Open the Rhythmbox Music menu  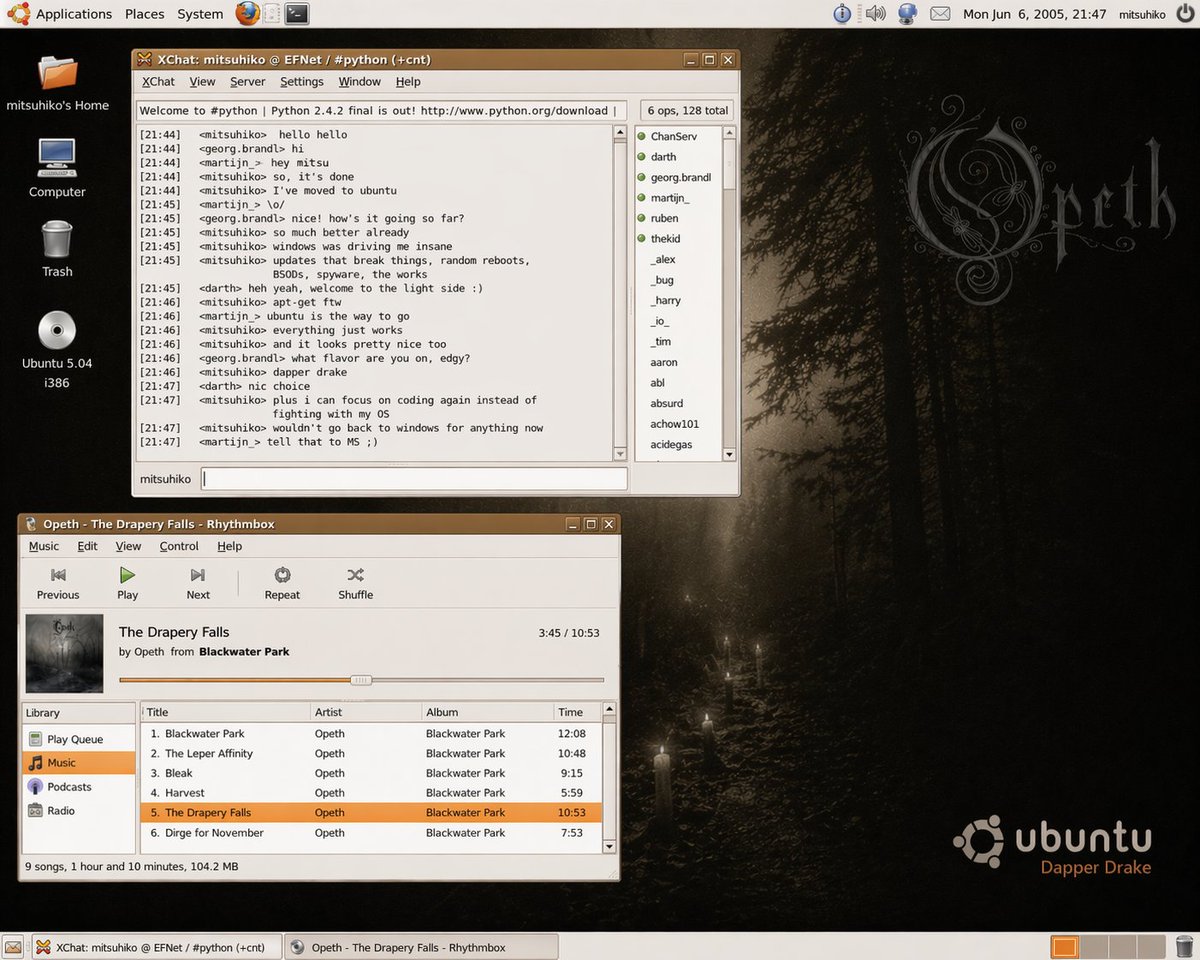tap(43, 546)
